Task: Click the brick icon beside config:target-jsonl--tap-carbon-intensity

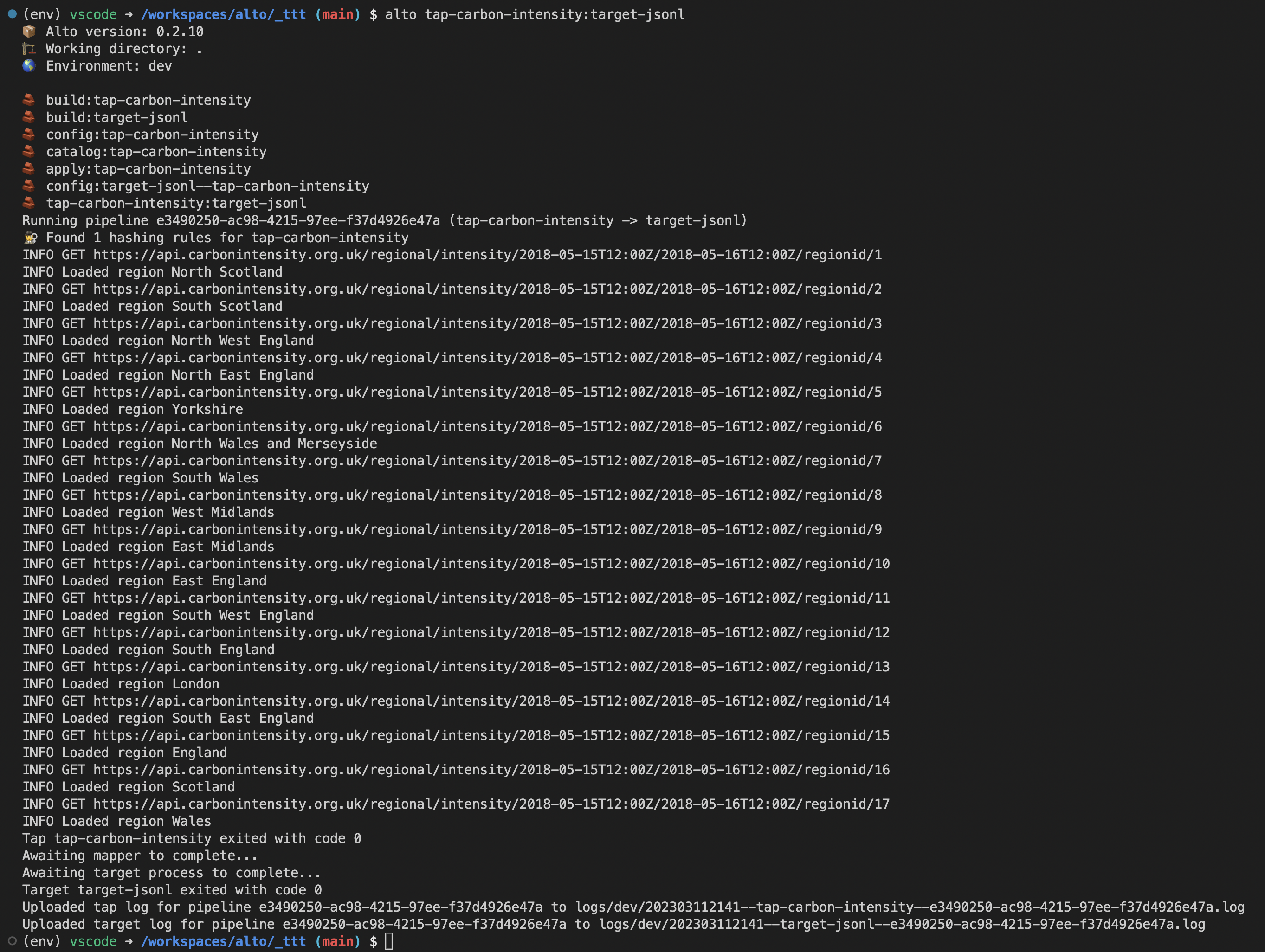Action: tap(29, 186)
